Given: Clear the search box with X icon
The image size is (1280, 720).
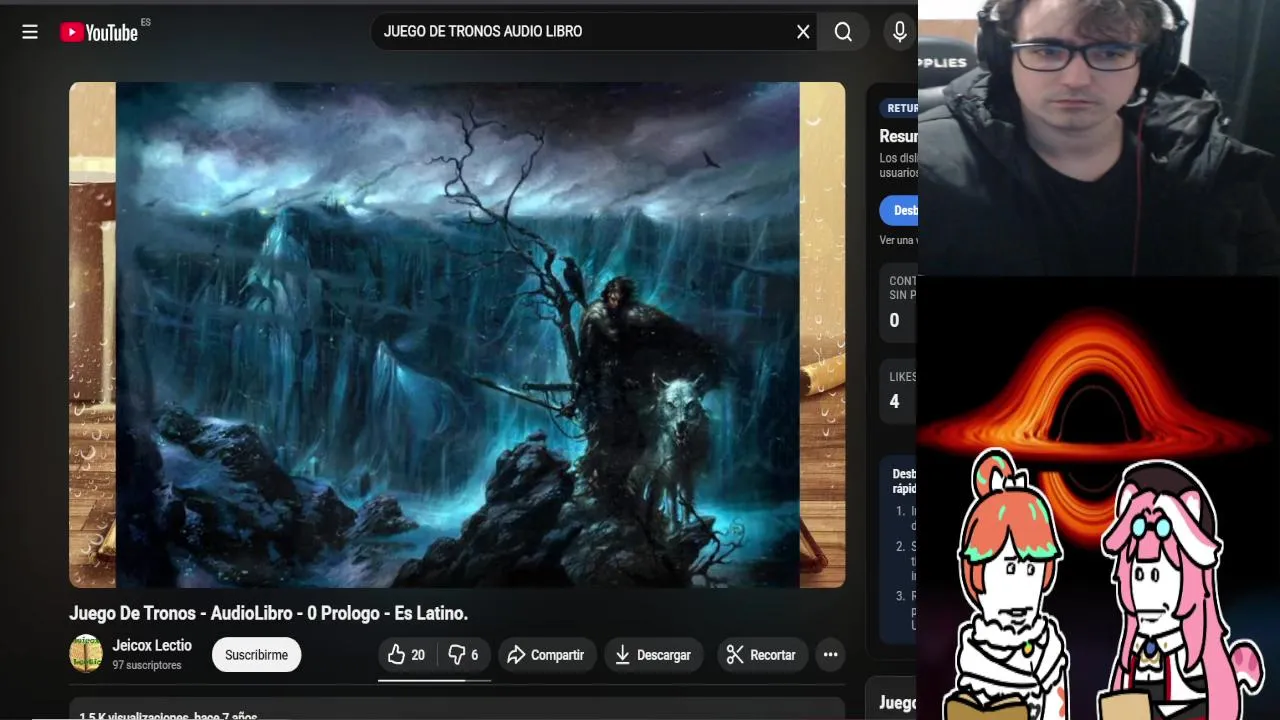Looking at the screenshot, I should 803,32.
